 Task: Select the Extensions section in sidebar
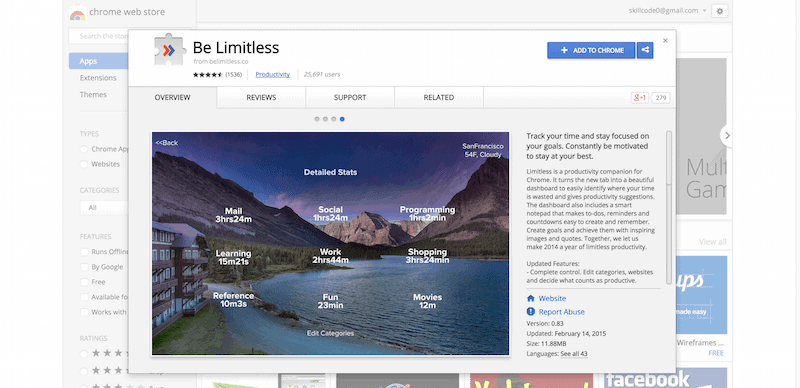coord(98,78)
